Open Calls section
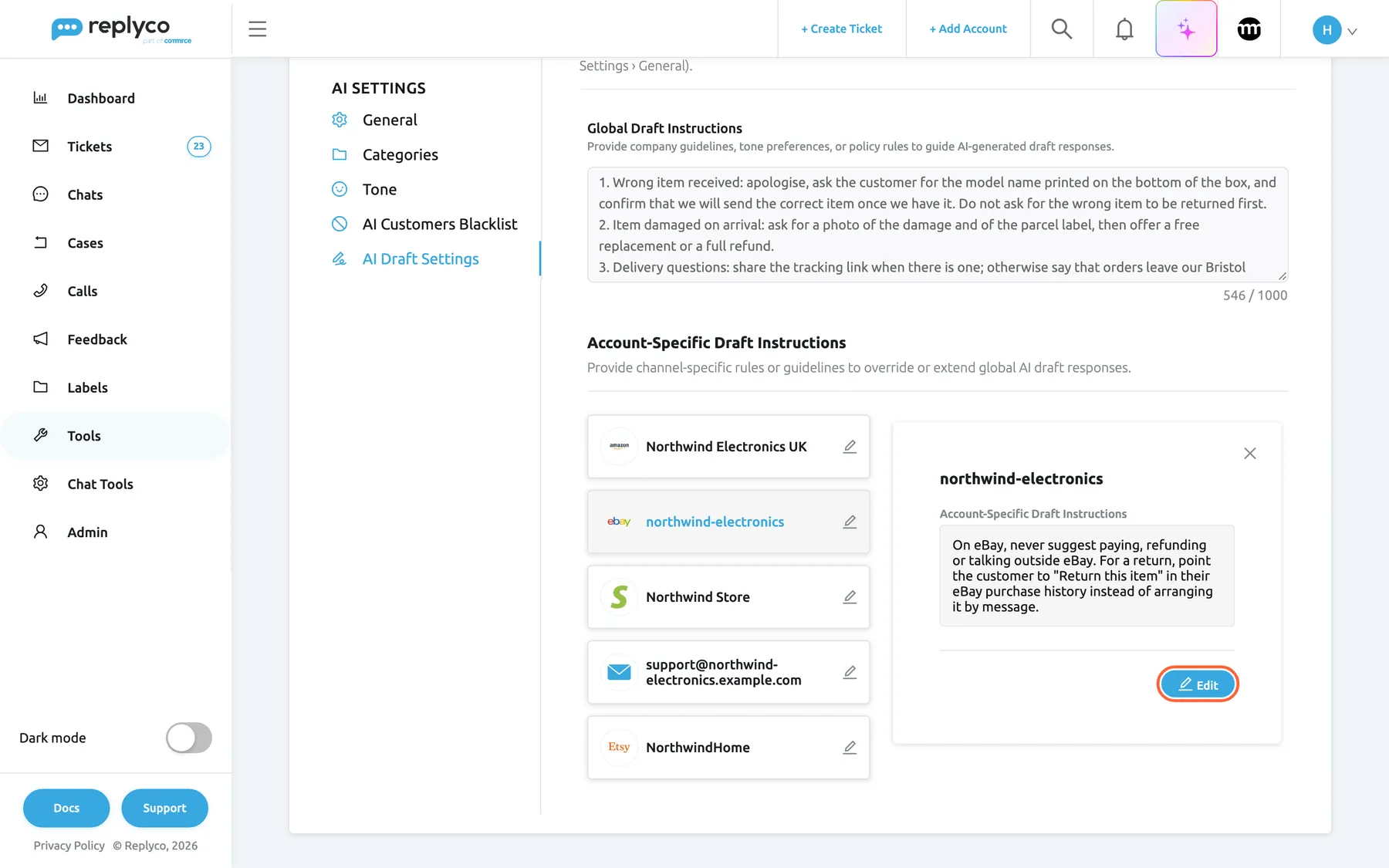Image resolution: width=1389 pixels, height=868 pixels. click(x=116, y=291)
